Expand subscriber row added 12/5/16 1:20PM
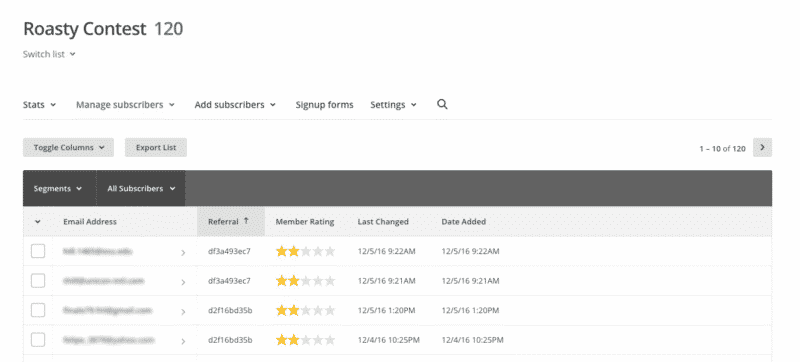Viewport: 800px width, 362px height. 183,311
